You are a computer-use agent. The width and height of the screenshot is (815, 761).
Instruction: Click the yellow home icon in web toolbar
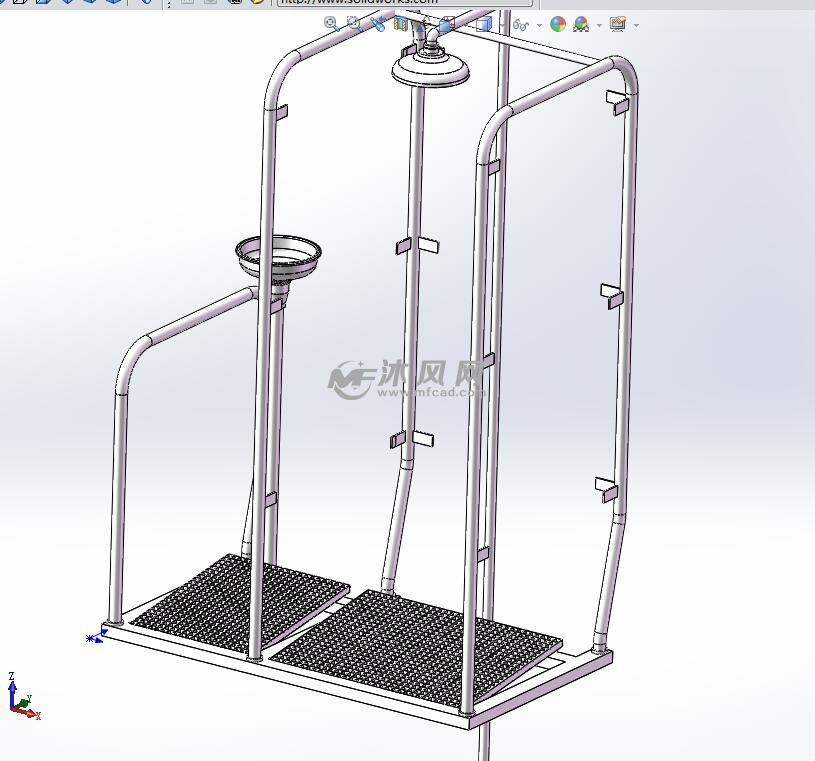coord(258,4)
